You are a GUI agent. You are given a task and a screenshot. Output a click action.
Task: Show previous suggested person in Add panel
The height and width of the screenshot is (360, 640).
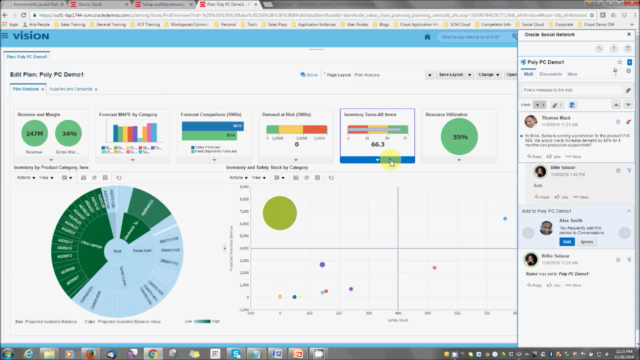528,233
